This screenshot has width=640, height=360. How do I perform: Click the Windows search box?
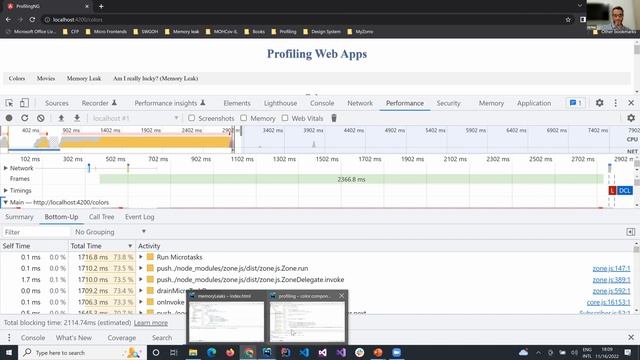[82, 352]
